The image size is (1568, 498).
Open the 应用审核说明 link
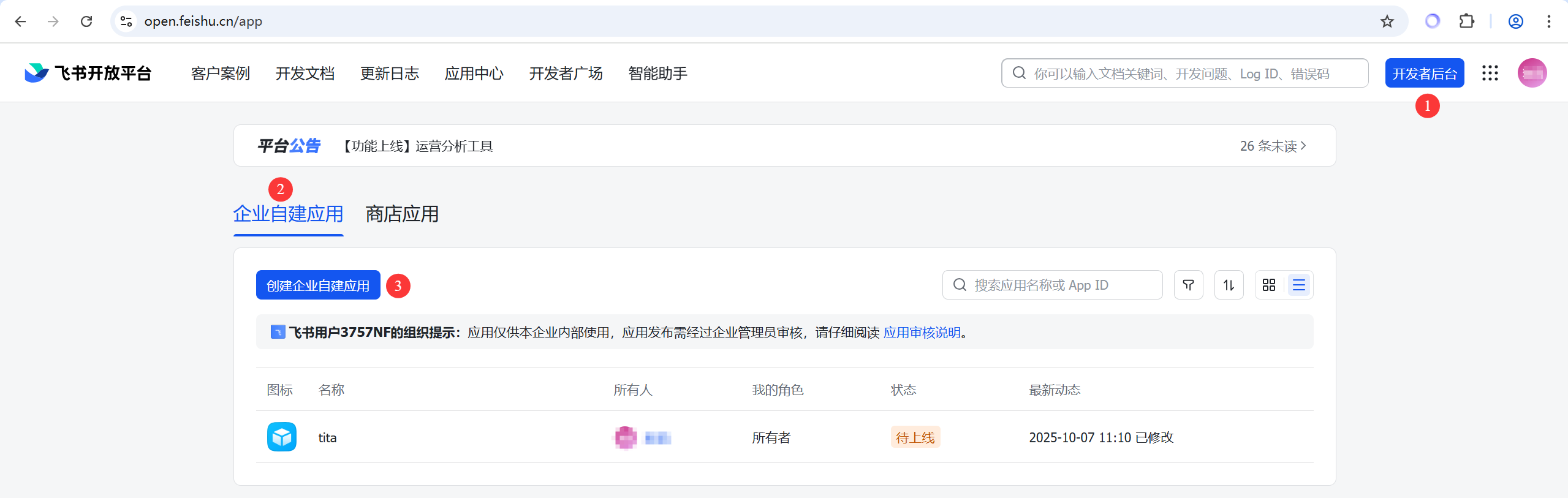(922, 333)
